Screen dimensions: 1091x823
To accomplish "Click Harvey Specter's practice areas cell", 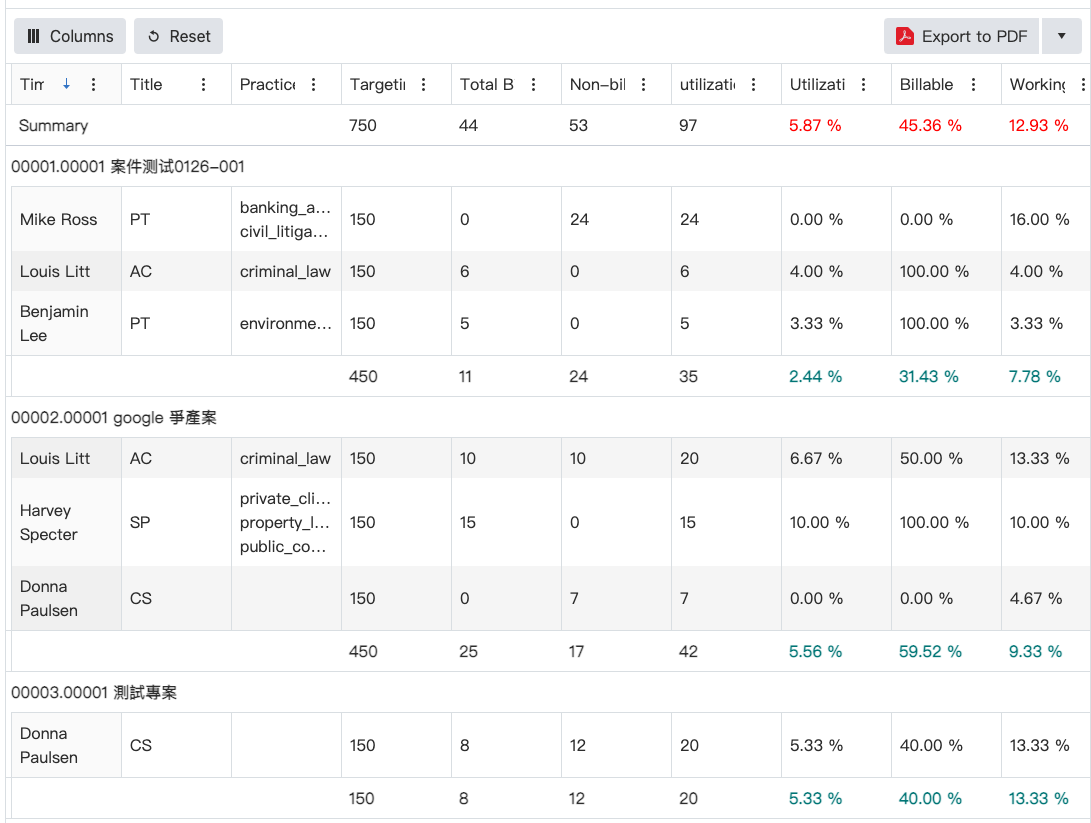I will pos(285,522).
